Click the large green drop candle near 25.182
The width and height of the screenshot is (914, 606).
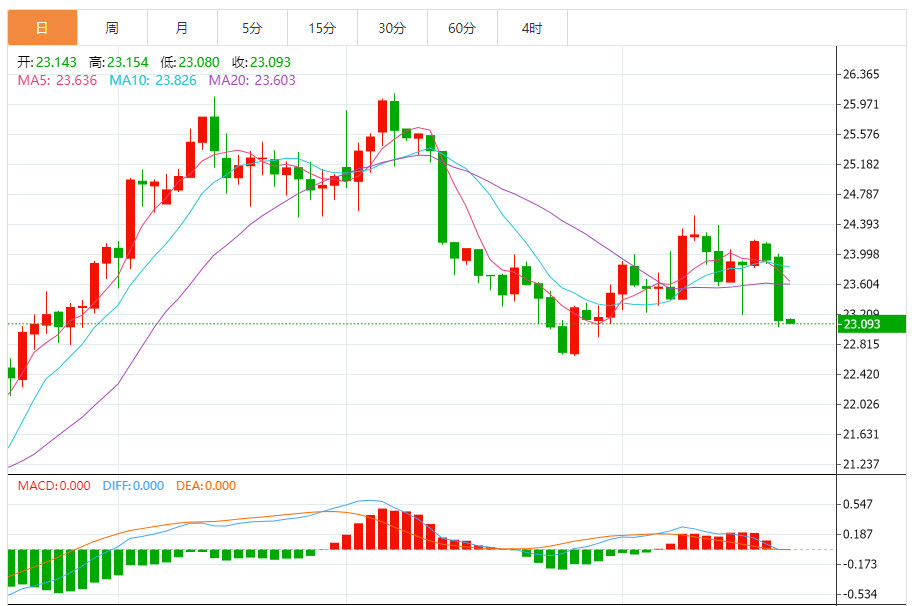click(x=442, y=197)
